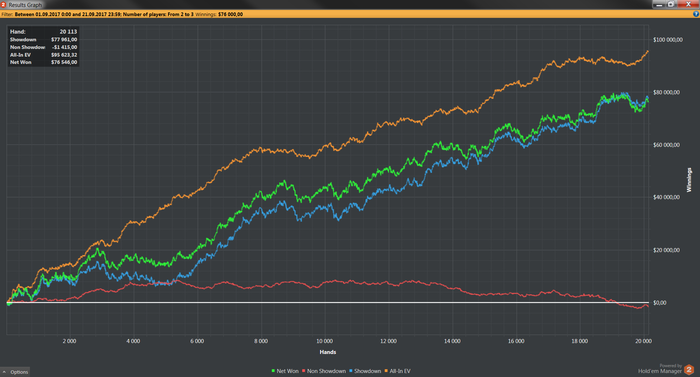Click the $80 000,00 axis label

[x=666, y=92]
